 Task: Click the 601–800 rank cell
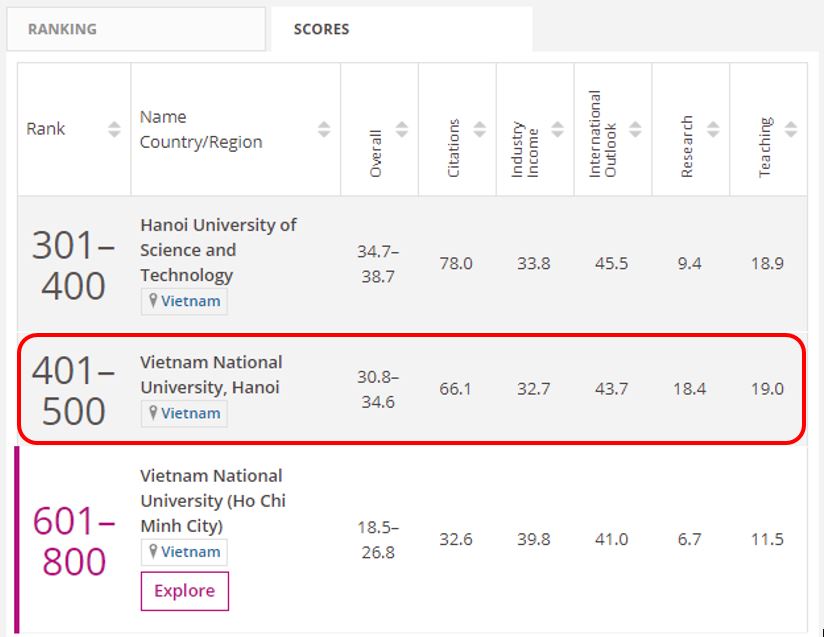(73, 540)
